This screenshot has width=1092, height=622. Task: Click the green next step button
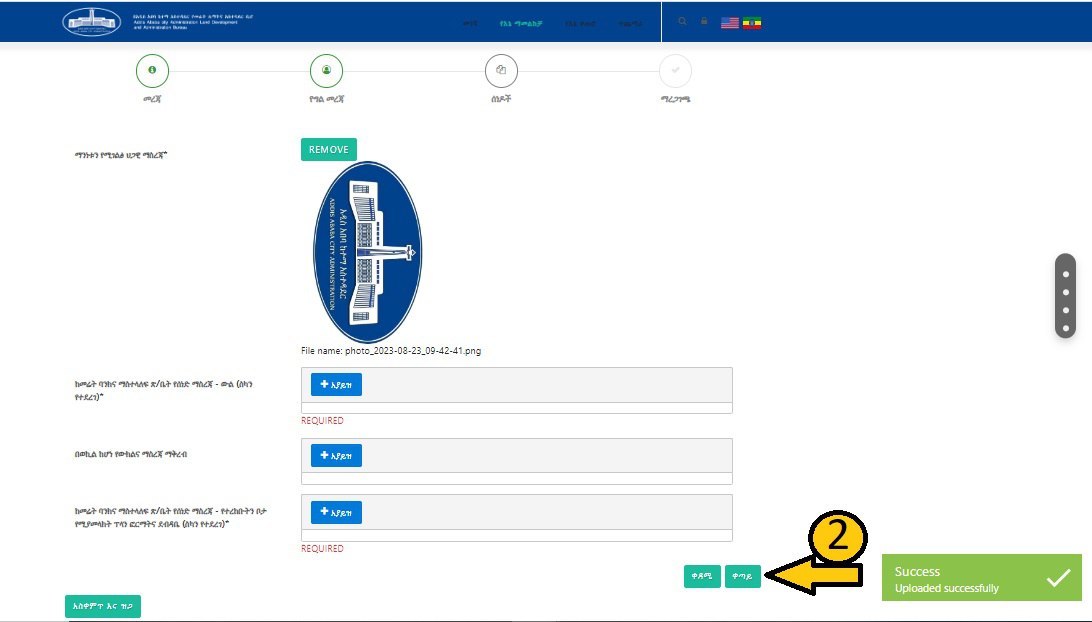[742, 576]
